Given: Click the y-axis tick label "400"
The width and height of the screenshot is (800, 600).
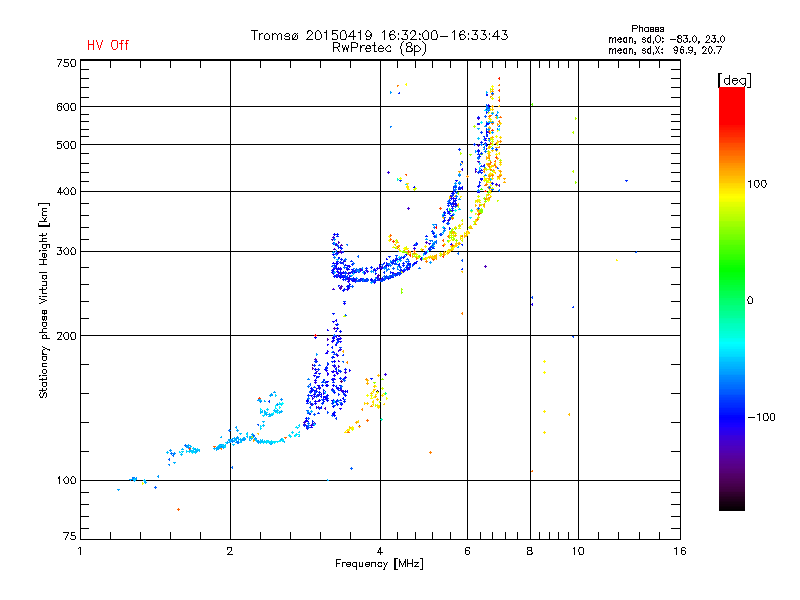Looking at the screenshot, I should tap(67, 191).
